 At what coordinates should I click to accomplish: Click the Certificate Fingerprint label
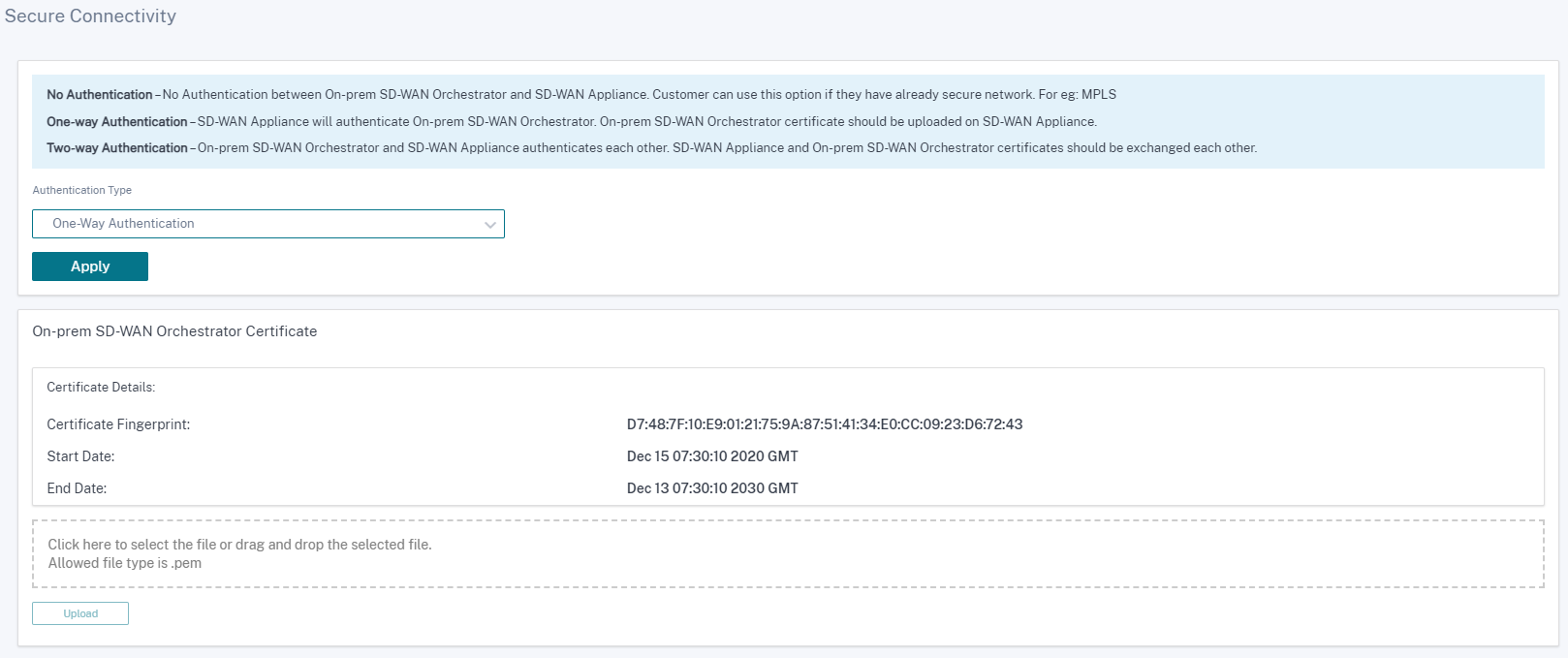tap(118, 424)
